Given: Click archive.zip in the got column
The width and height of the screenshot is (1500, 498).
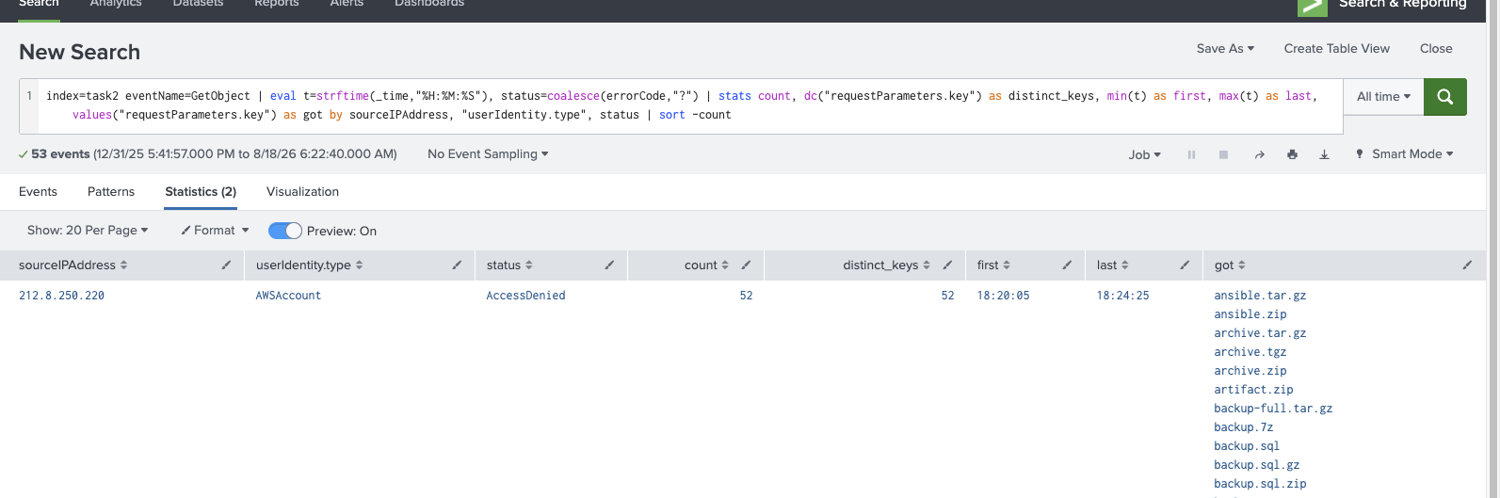Looking at the screenshot, I should [1250, 371].
